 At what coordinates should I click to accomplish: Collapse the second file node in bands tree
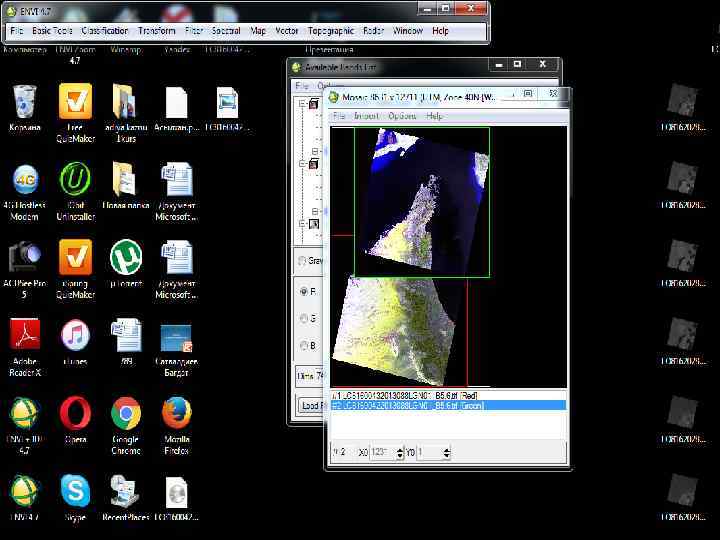click(x=302, y=163)
